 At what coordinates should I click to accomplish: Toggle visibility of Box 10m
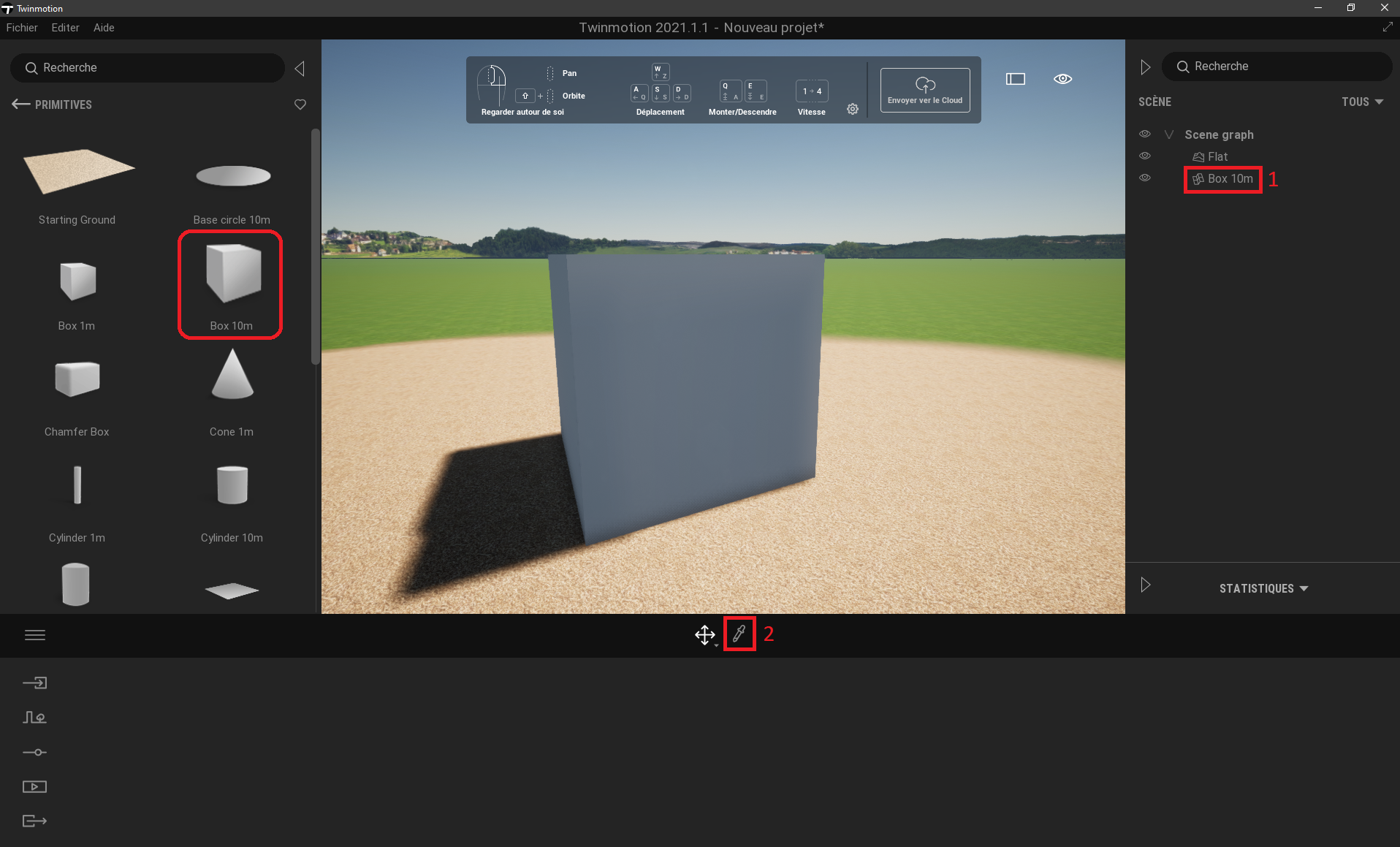coord(1145,178)
